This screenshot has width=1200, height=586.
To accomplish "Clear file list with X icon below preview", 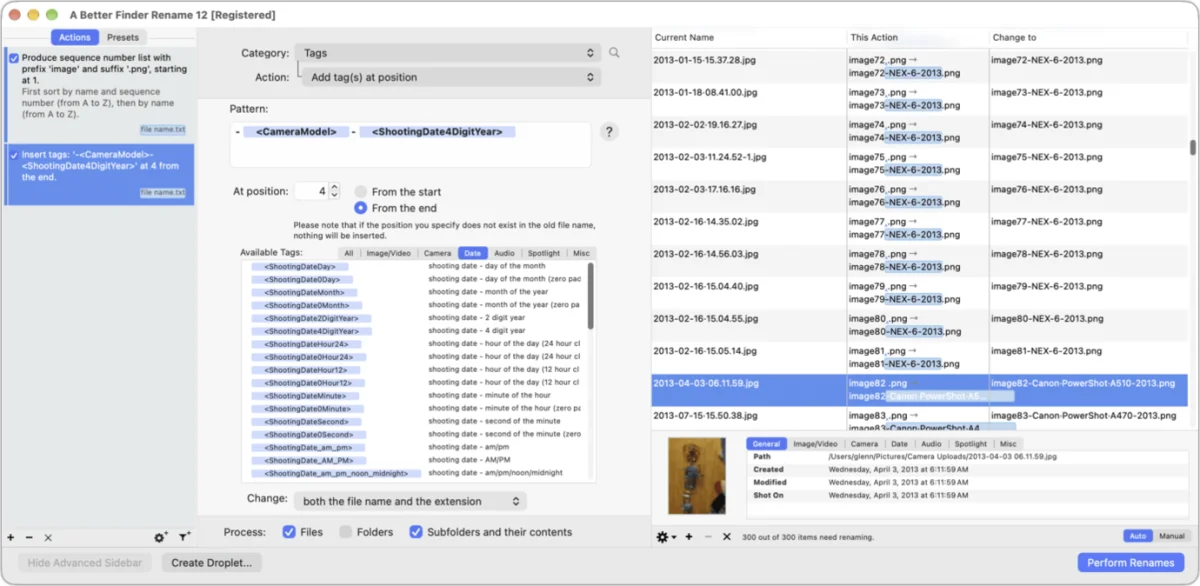I will [x=727, y=537].
